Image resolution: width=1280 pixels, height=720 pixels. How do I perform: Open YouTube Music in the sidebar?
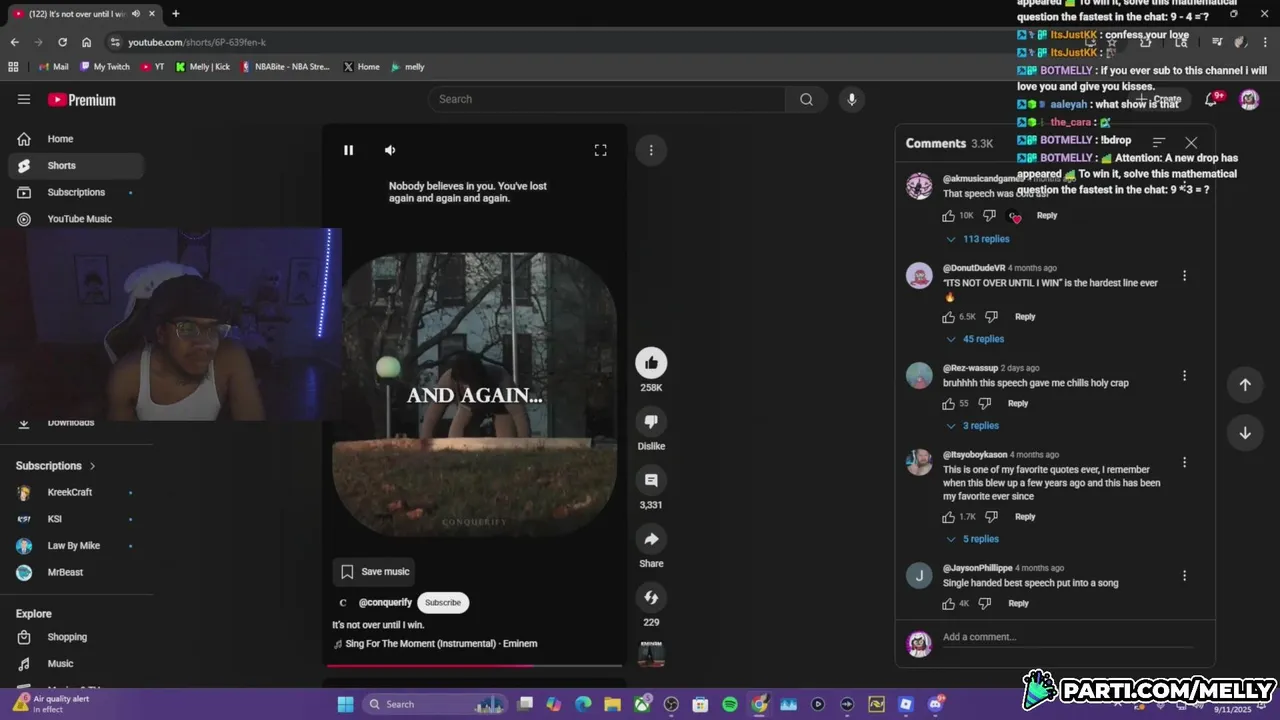[x=76, y=219]
